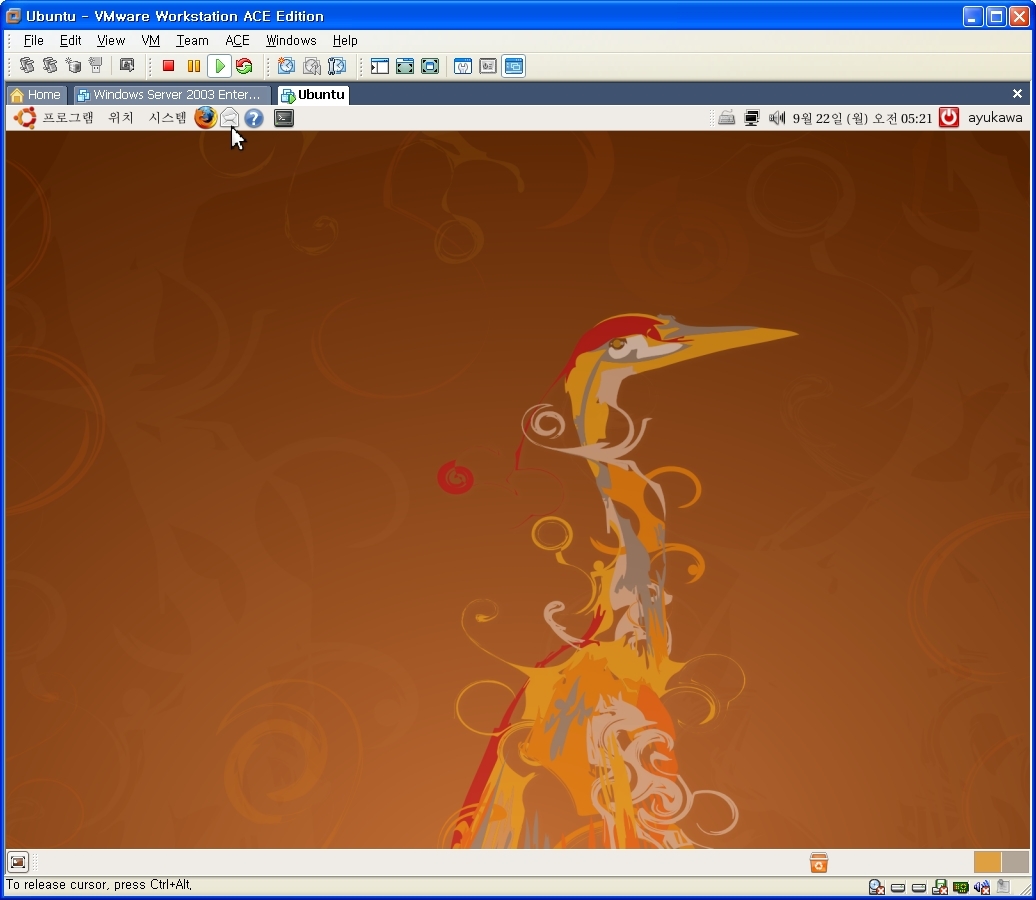The height and width of the screenshot is (900, 1036).
Task: Launch Firefox from the Ubuntu panel
Action: pos(205,118)
